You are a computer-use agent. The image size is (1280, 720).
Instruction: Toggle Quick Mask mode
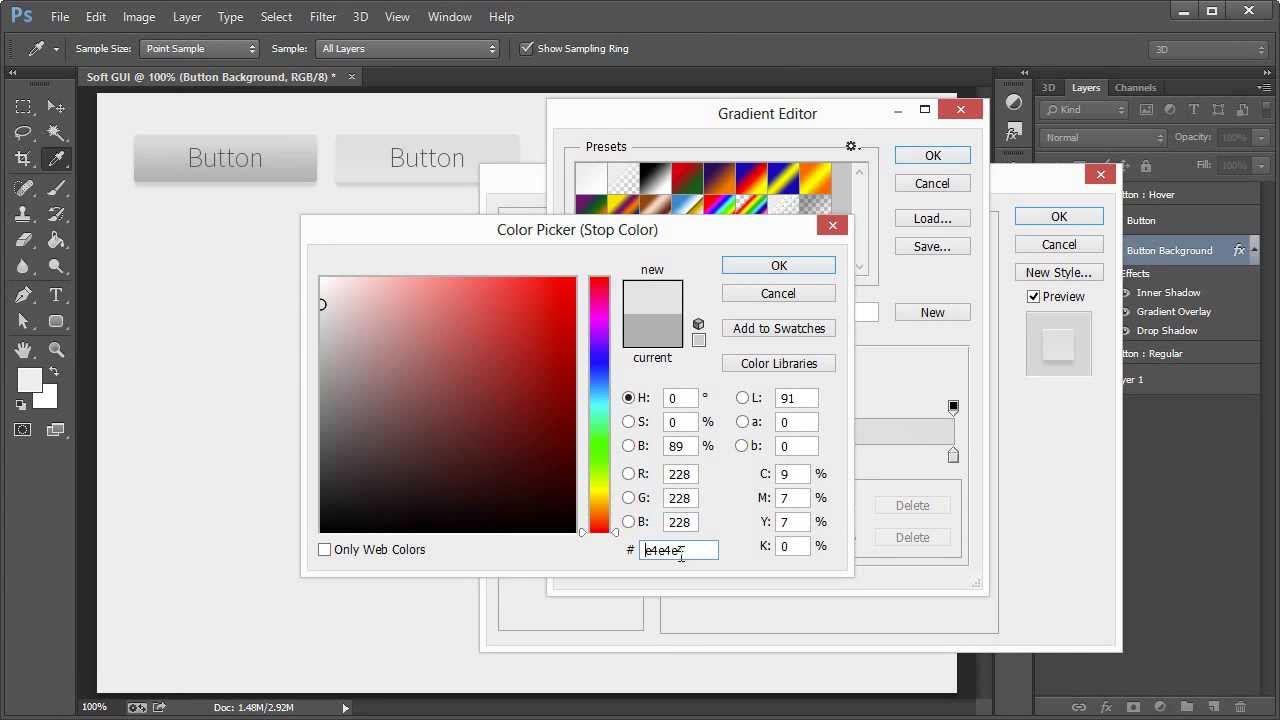[23, 430]
